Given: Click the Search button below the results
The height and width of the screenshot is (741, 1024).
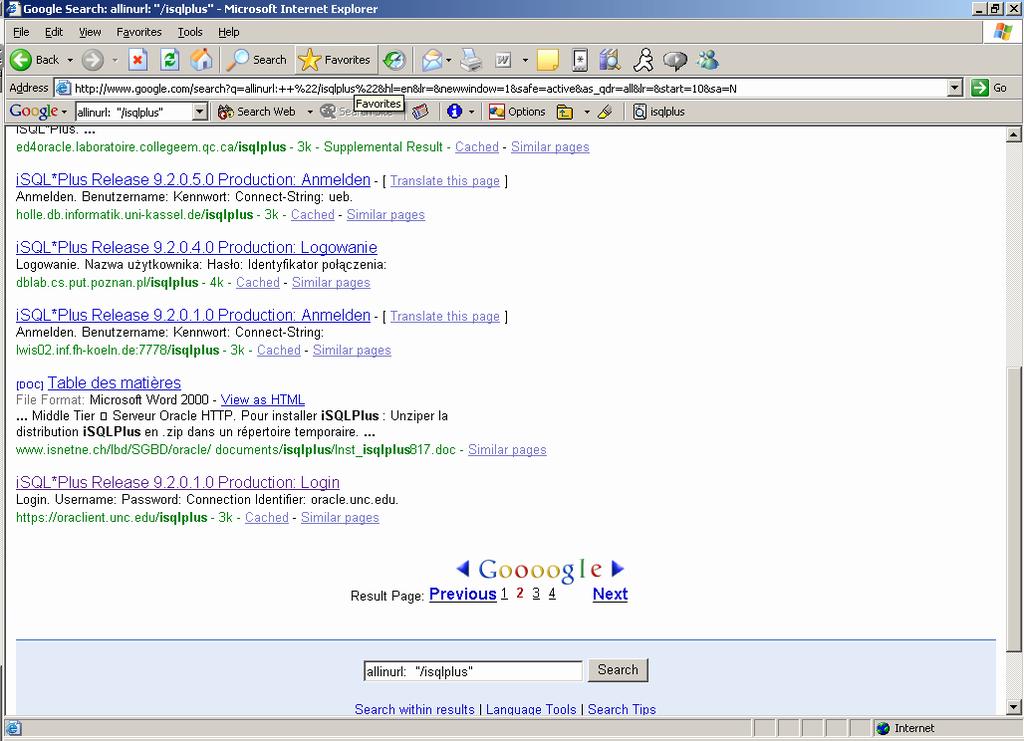Looking at the screenshot, I should (x=618, y=670).
